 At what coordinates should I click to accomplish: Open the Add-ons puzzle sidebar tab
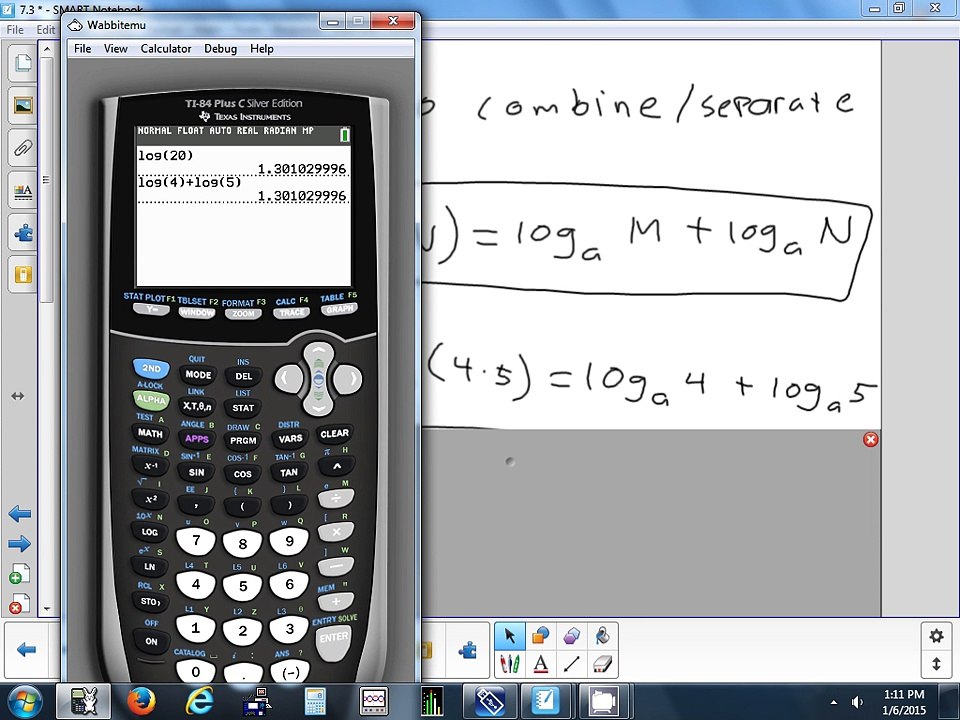[x=23, y=233]
